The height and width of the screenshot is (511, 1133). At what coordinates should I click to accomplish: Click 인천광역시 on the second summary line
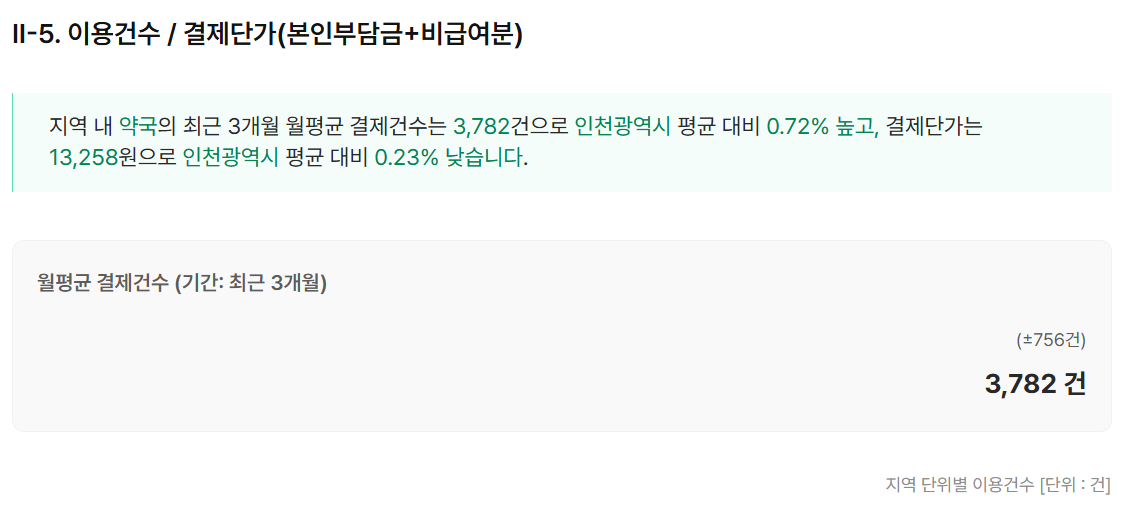click(230, 157)
